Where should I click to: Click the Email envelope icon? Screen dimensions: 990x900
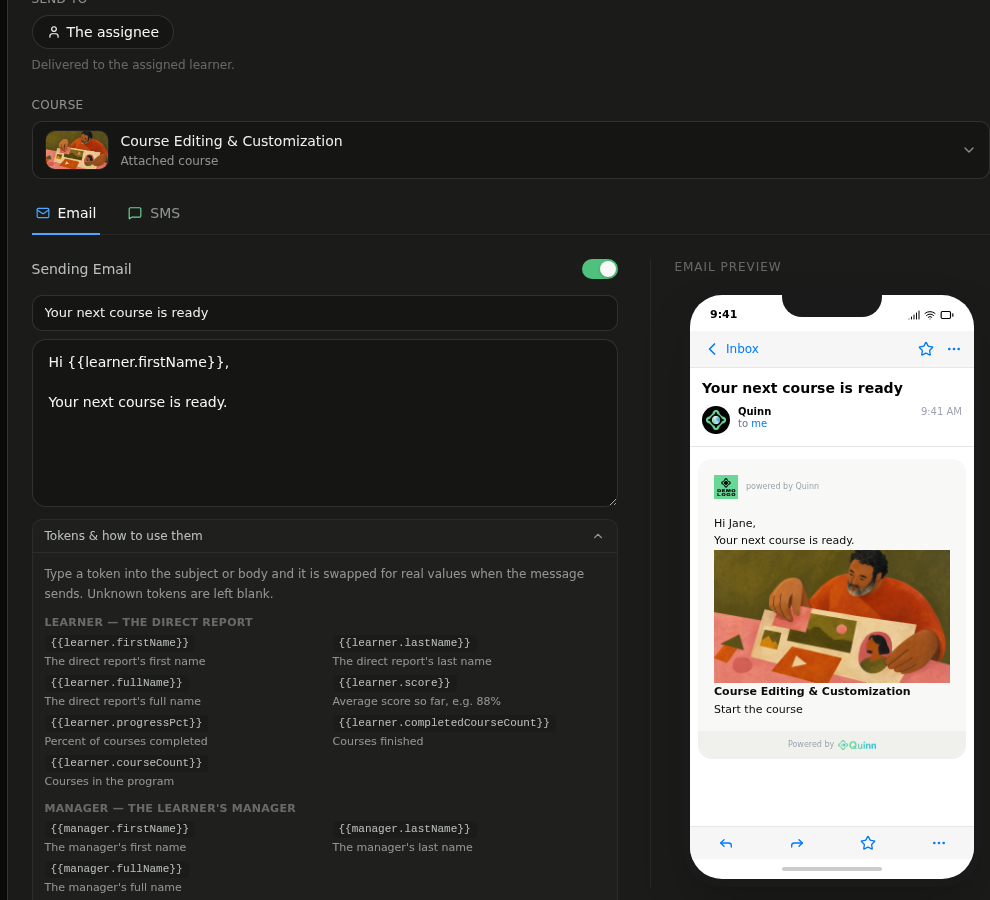coord(43,213)
